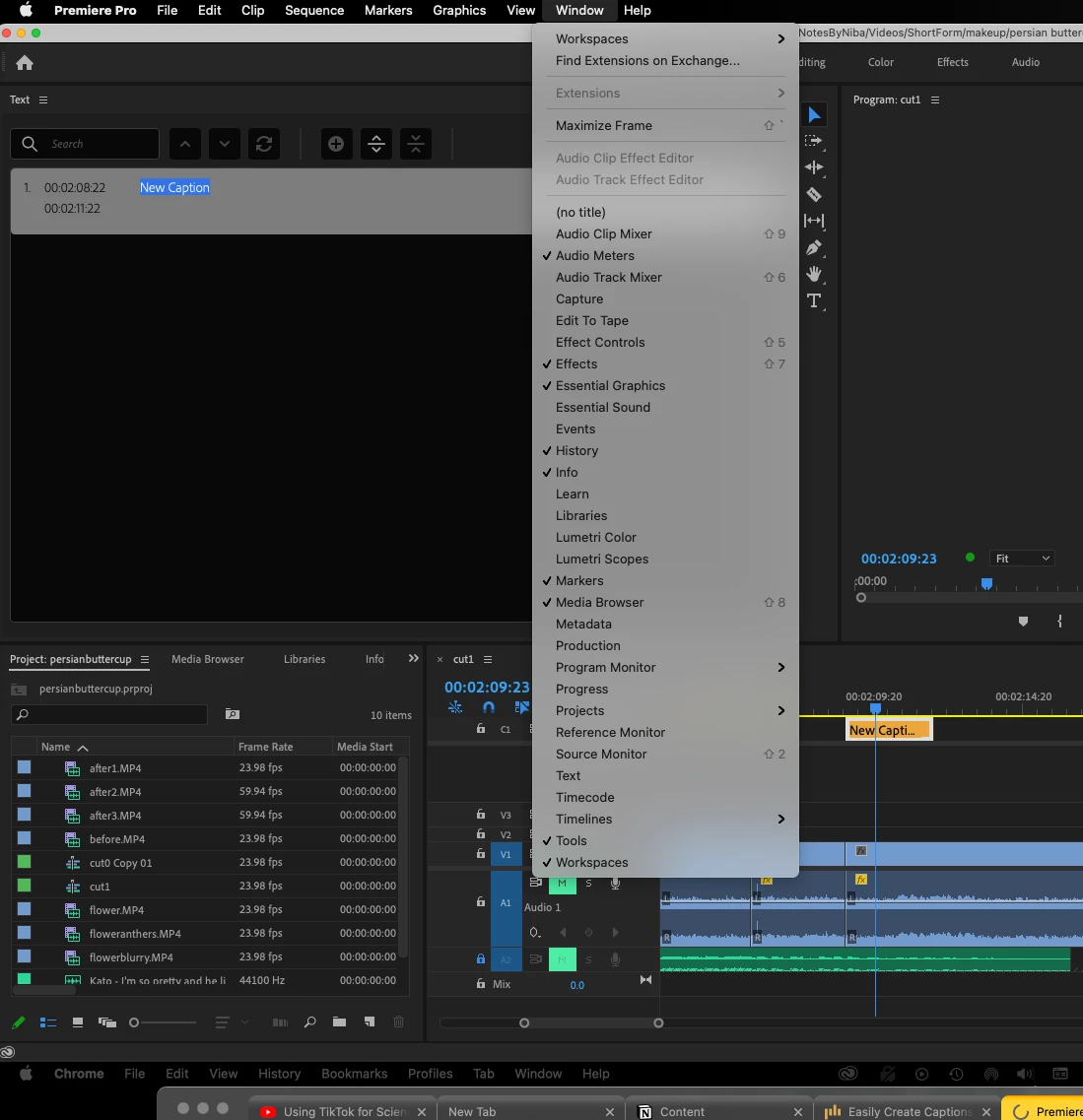Click the Clear trash icon
Viewport: 1083px width, 1120px height.
(399, 1022)
